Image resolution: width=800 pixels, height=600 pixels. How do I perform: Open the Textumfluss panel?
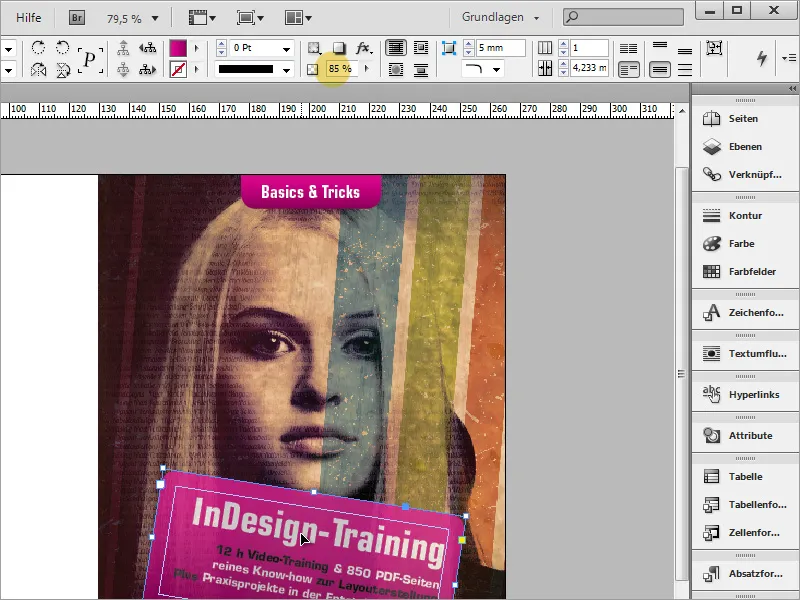(745, 354)
